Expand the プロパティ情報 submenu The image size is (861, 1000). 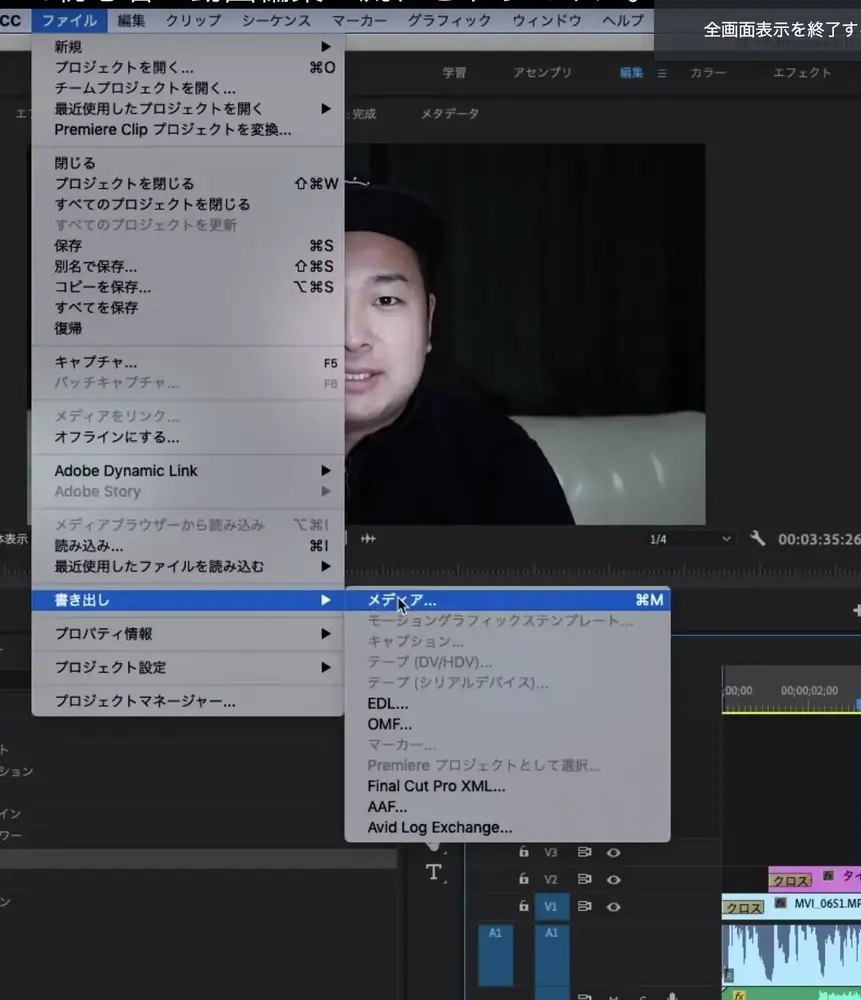coord(180,633)
